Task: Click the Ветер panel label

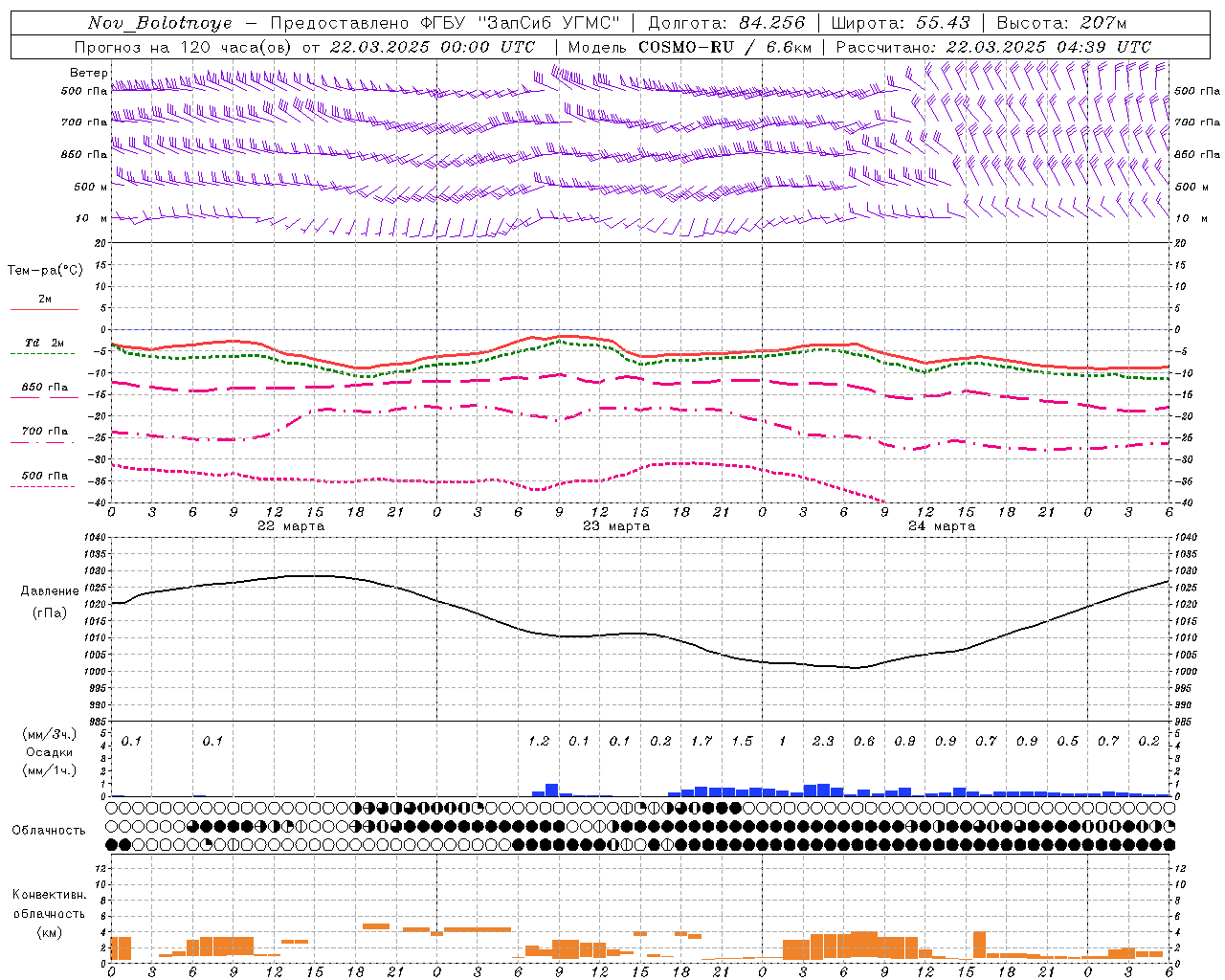Action: [x=89, y=73]
